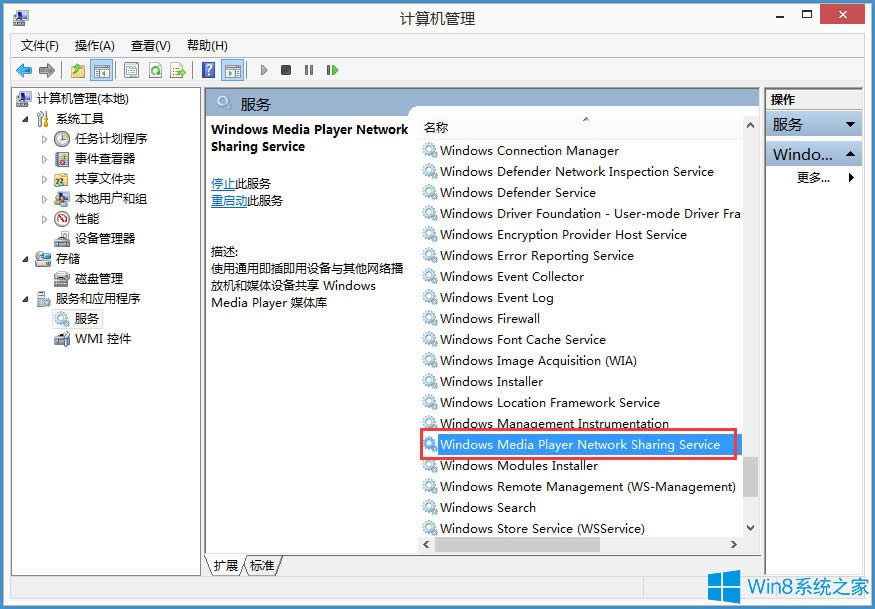Open more actions via the 更多 arrow

[x=848, y=177]
